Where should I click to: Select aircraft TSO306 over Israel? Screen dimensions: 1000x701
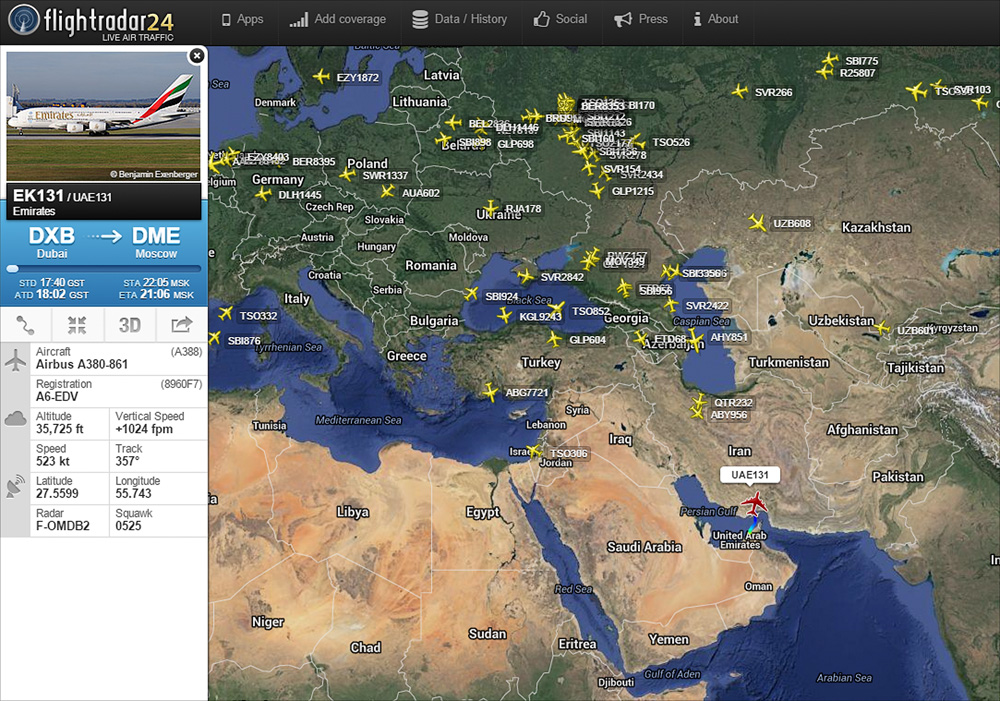536,452
